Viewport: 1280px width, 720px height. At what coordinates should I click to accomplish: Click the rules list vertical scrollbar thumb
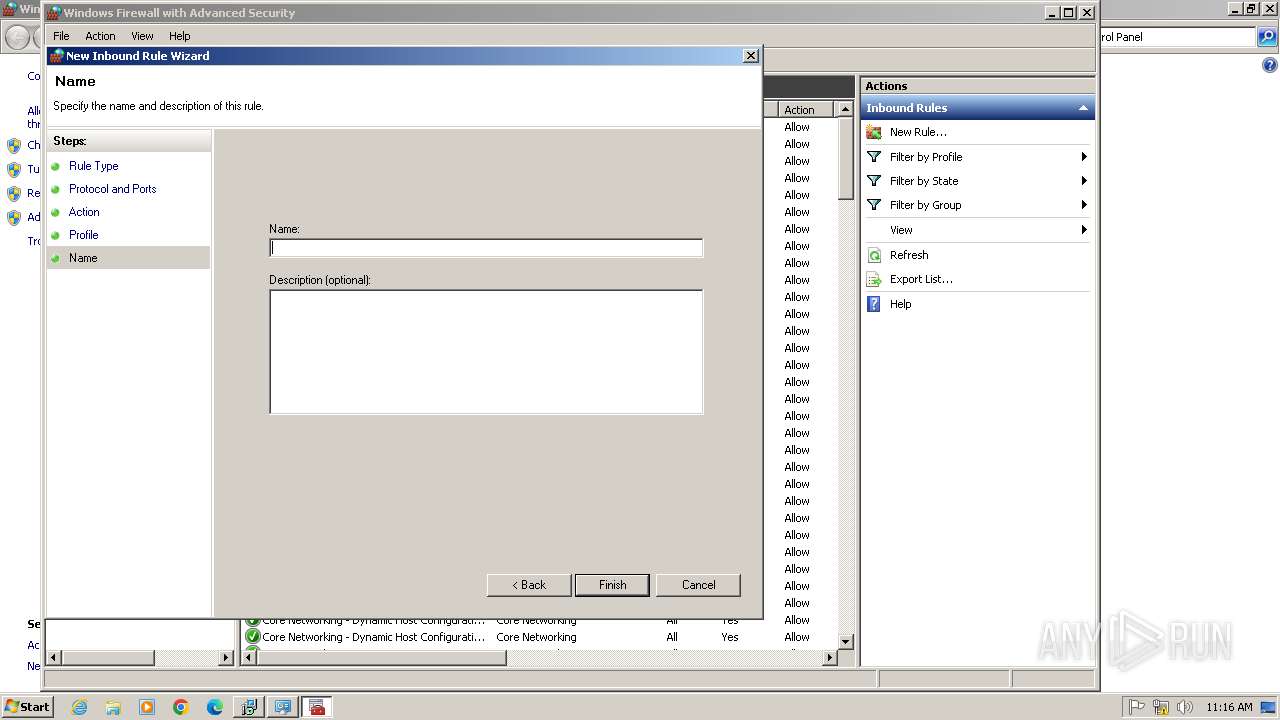pyautogui.click(x=845, y=158)
